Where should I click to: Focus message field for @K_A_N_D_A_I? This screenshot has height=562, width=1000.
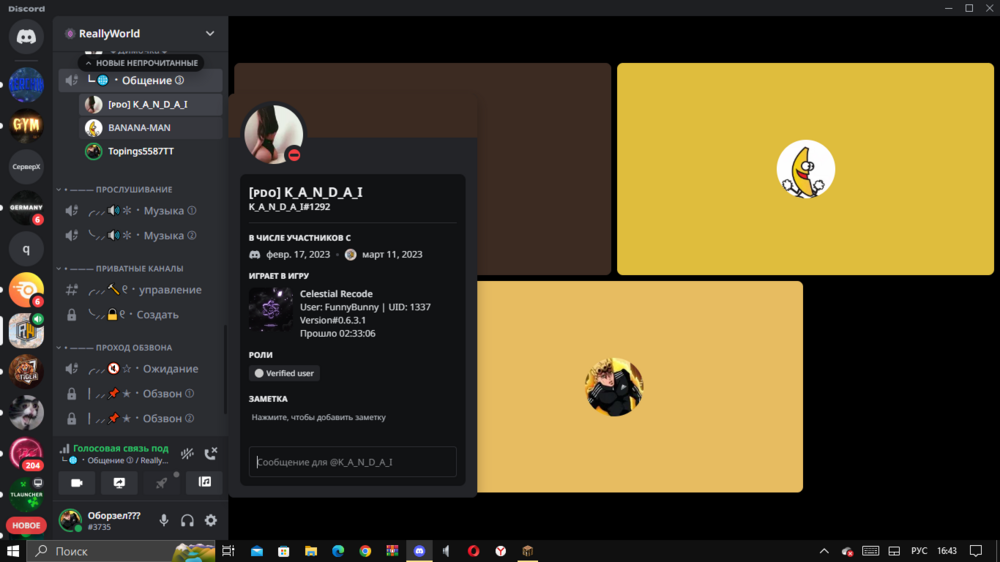pos(352,462)
